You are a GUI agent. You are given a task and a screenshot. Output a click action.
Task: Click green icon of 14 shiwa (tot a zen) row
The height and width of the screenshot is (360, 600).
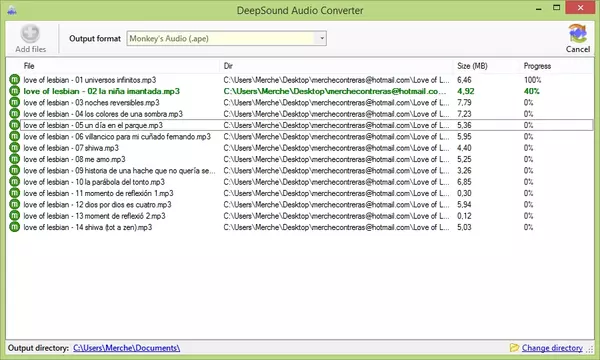(x=14, y=227)
